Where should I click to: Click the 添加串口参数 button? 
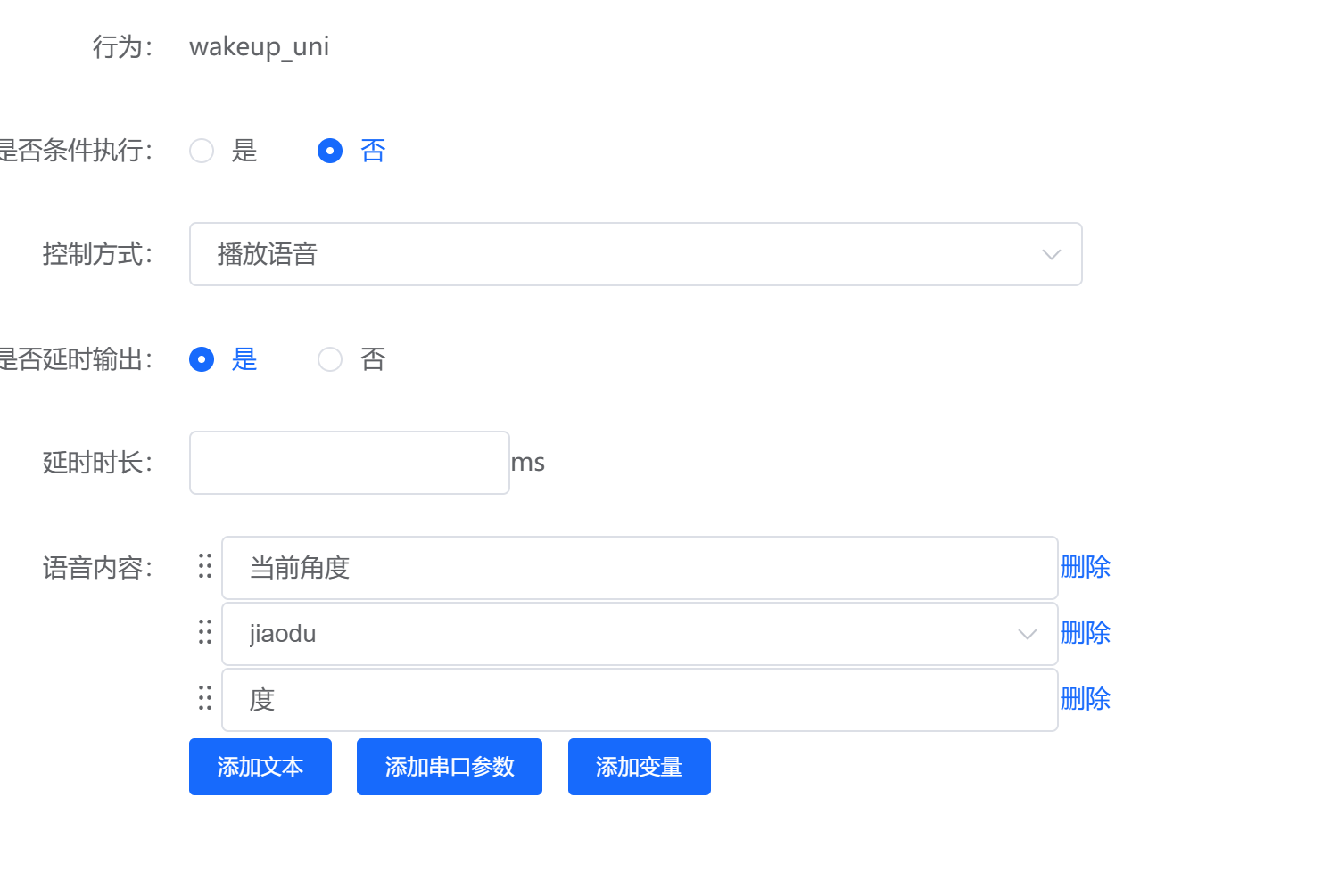coord(449,766)
